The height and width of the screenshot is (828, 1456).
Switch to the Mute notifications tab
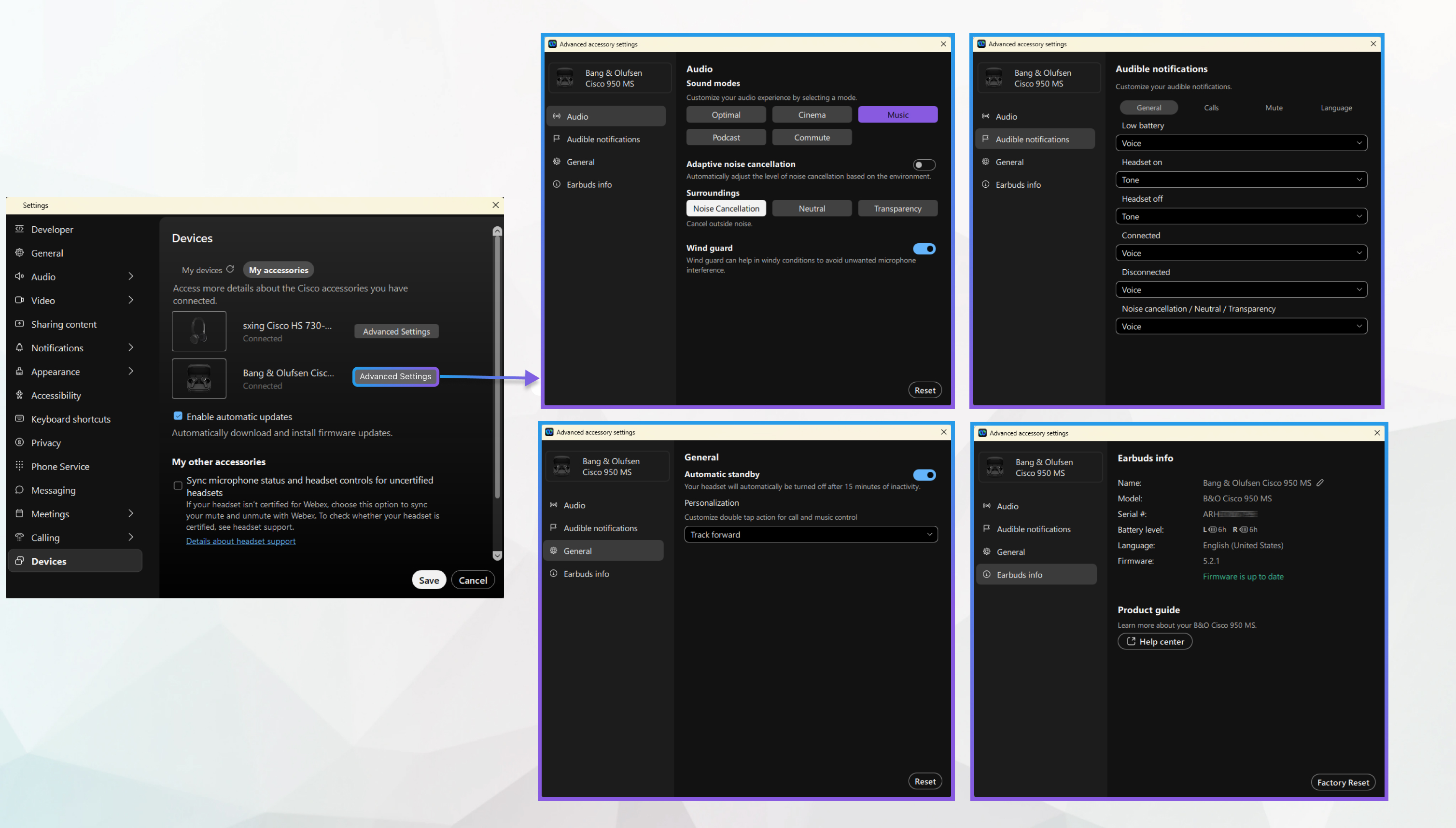point(1274,108)
